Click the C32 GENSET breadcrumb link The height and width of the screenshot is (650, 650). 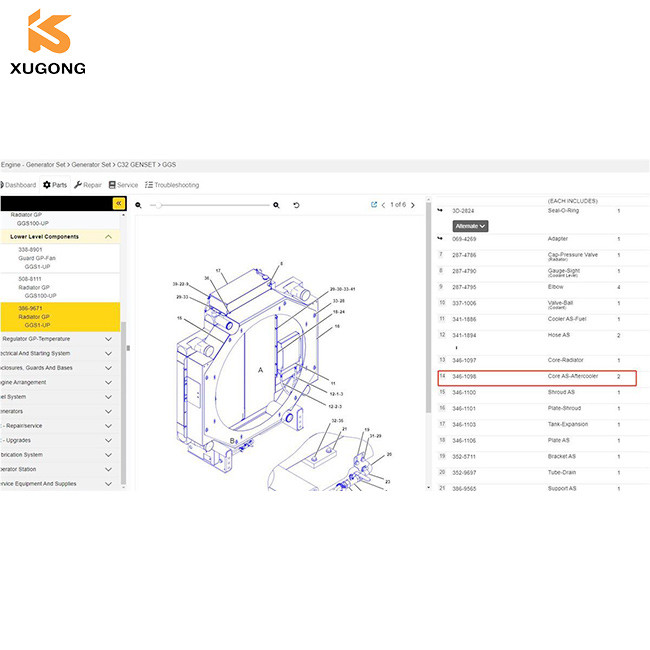click(137, 164)
